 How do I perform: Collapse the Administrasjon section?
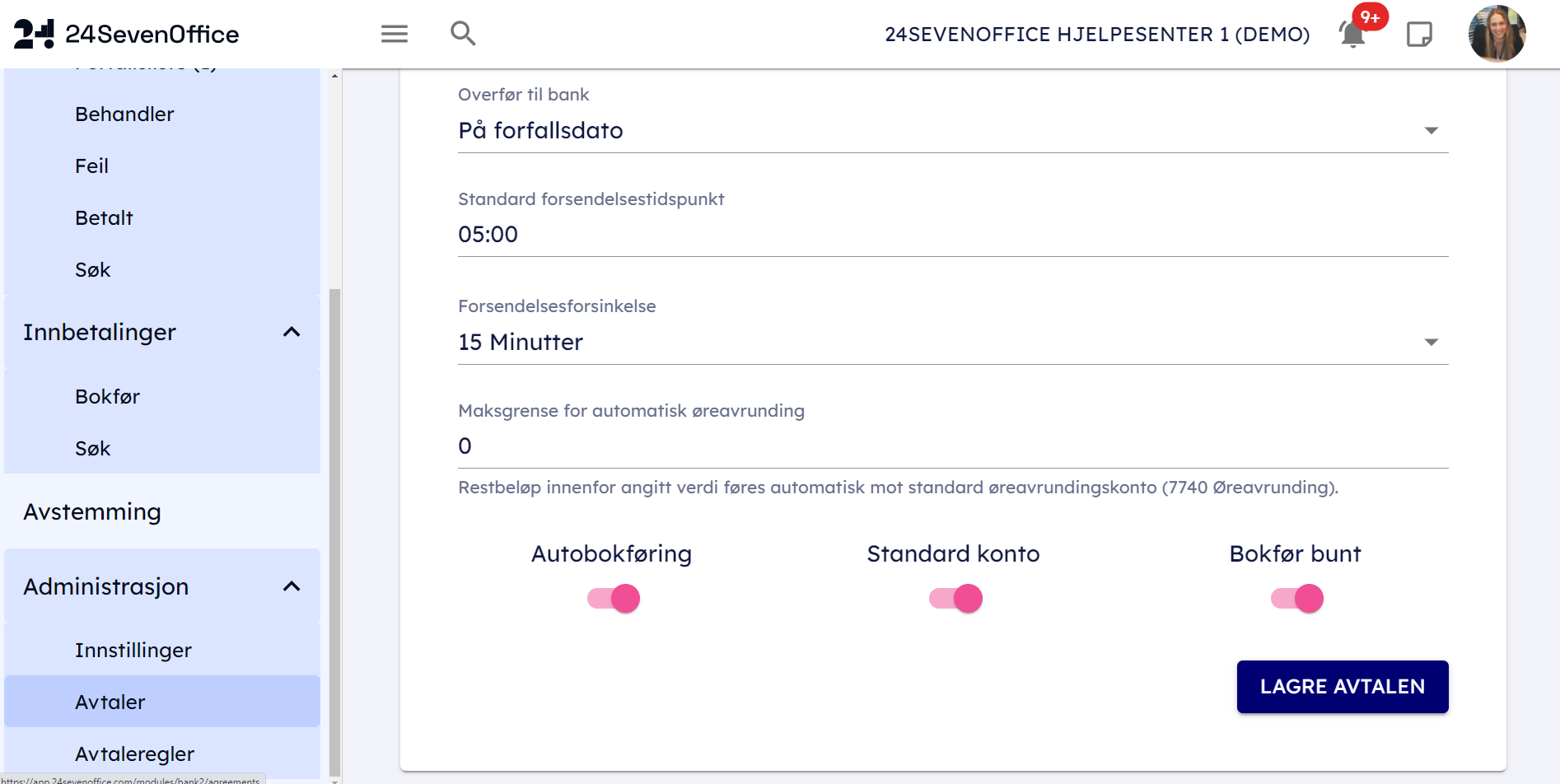click(292, 586)
